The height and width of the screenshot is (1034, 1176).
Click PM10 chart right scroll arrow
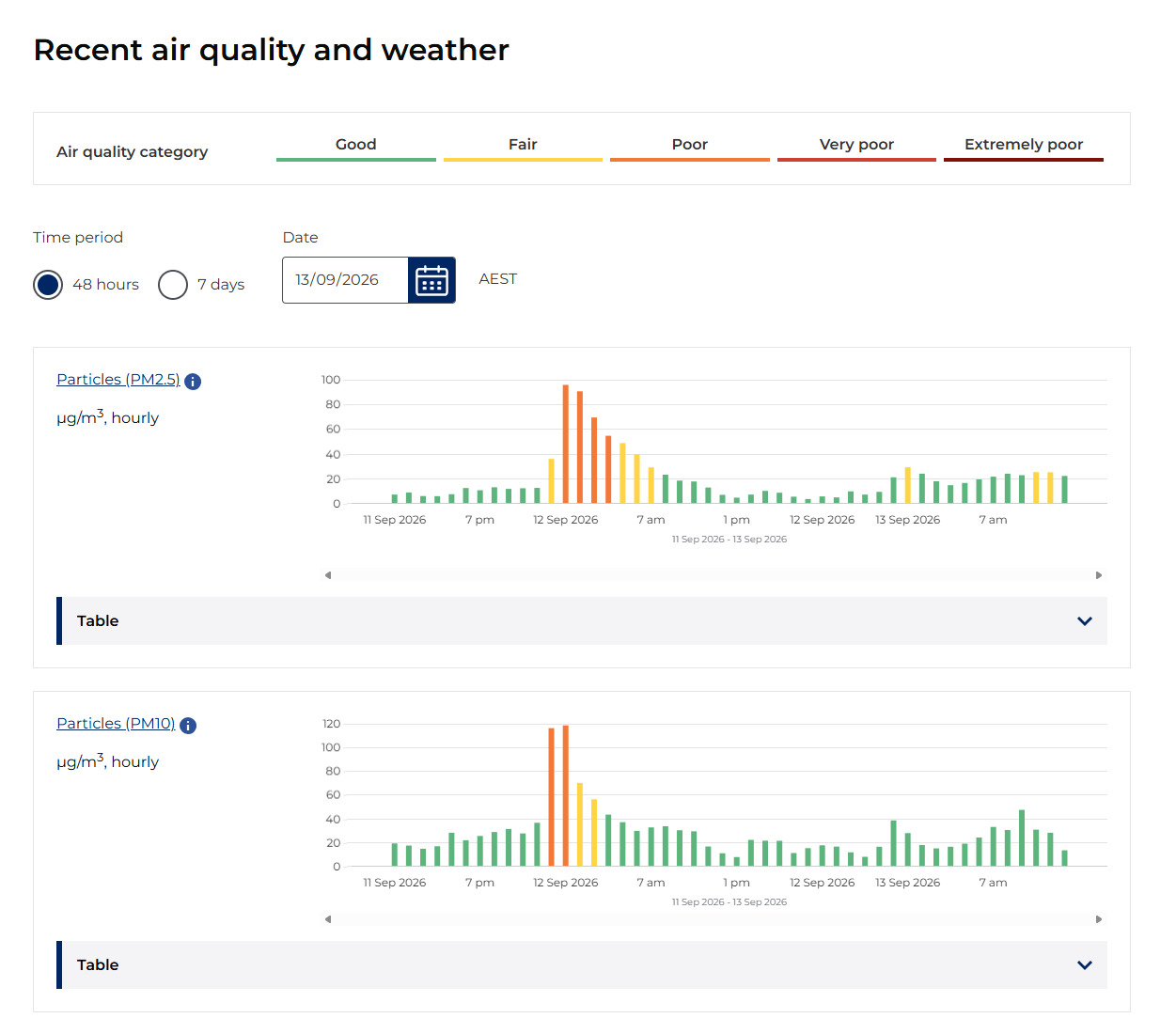coord(1099,919)
